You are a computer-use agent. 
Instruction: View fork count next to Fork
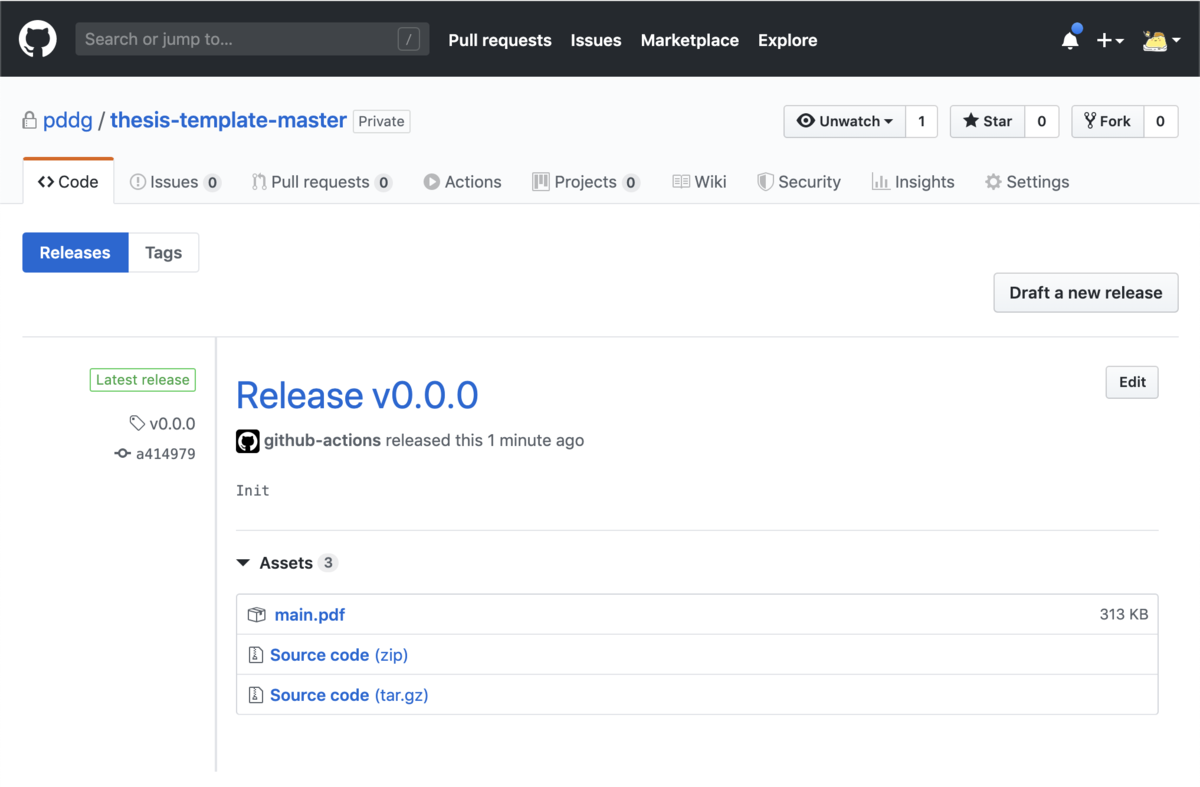pos(1160,121)
